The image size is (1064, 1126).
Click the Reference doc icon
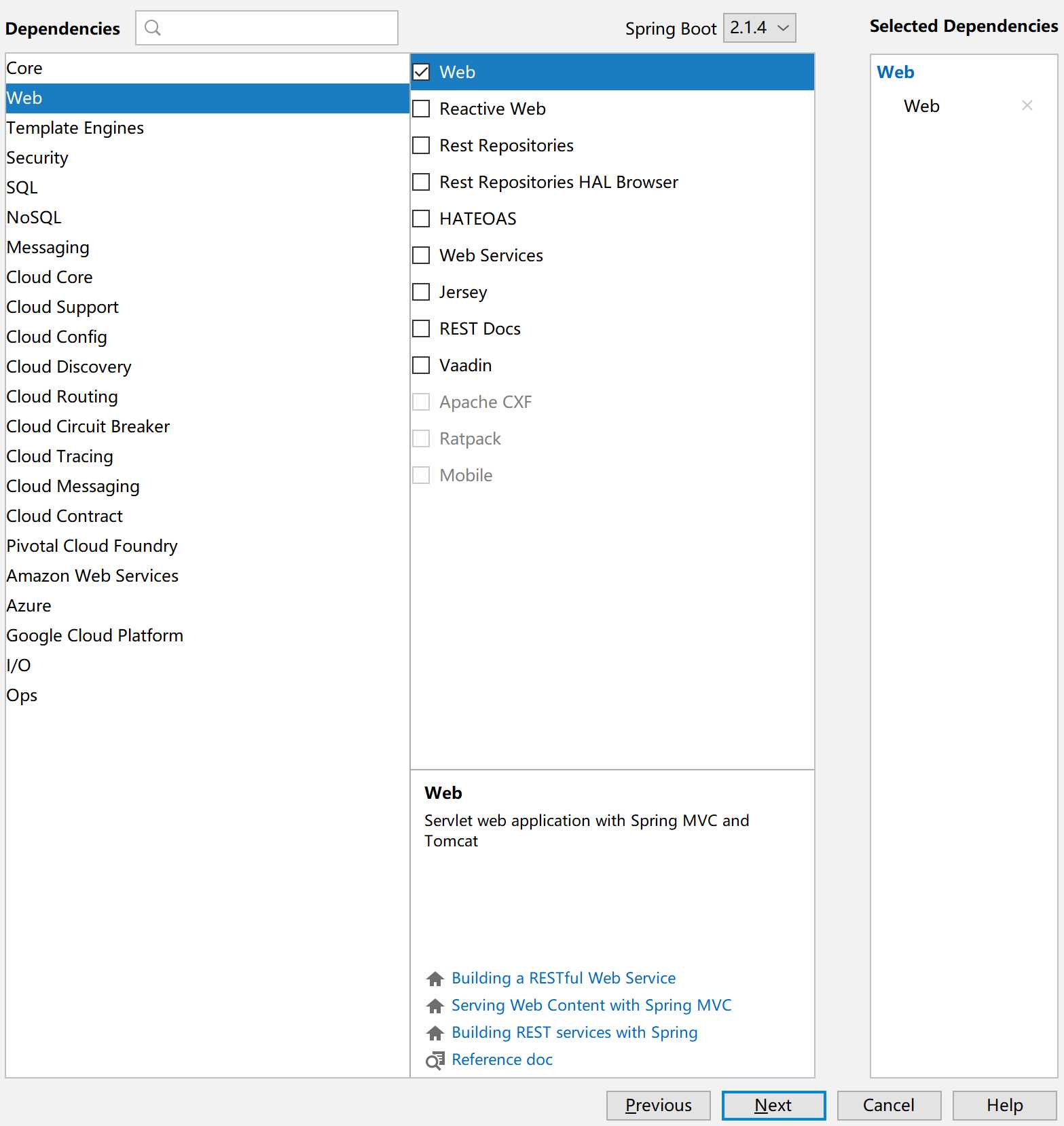[435, 1059]
